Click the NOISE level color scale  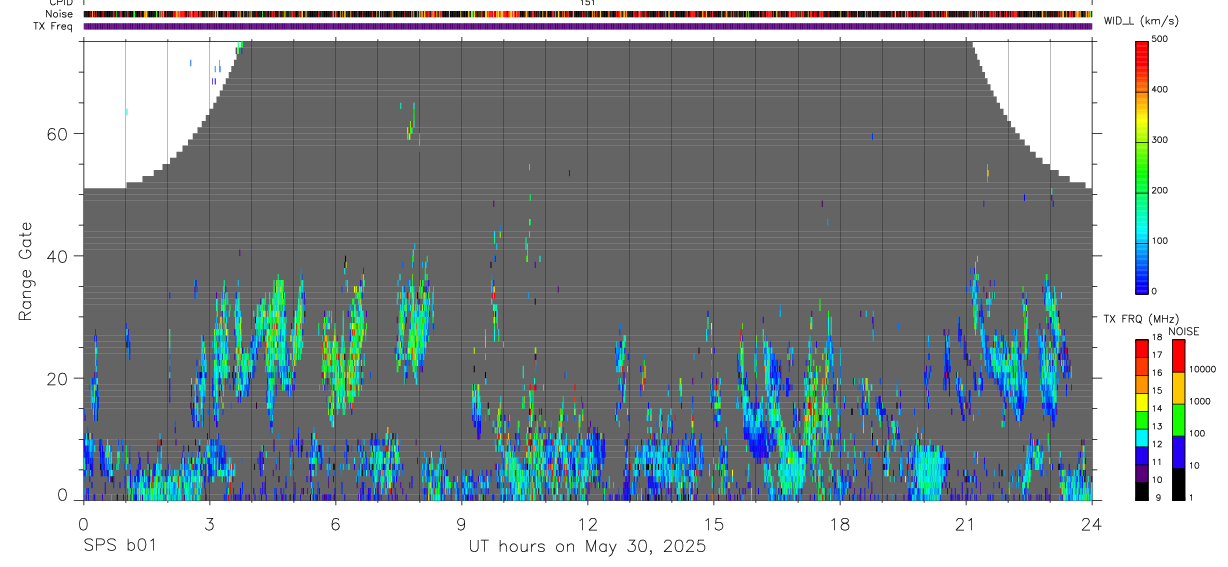[x=1179, y=420]
